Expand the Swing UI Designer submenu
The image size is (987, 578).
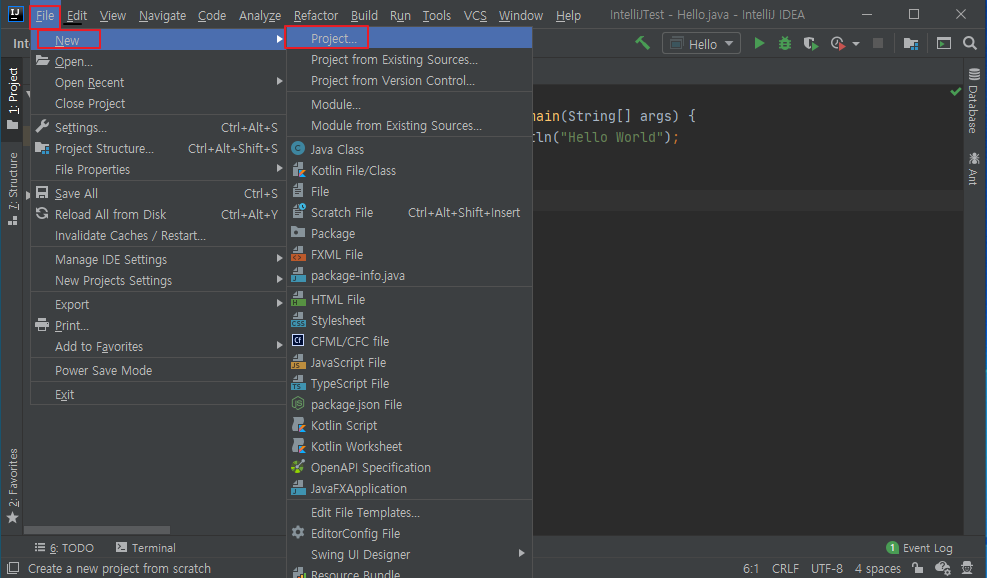pyautogui.click(x=409, y=554)
